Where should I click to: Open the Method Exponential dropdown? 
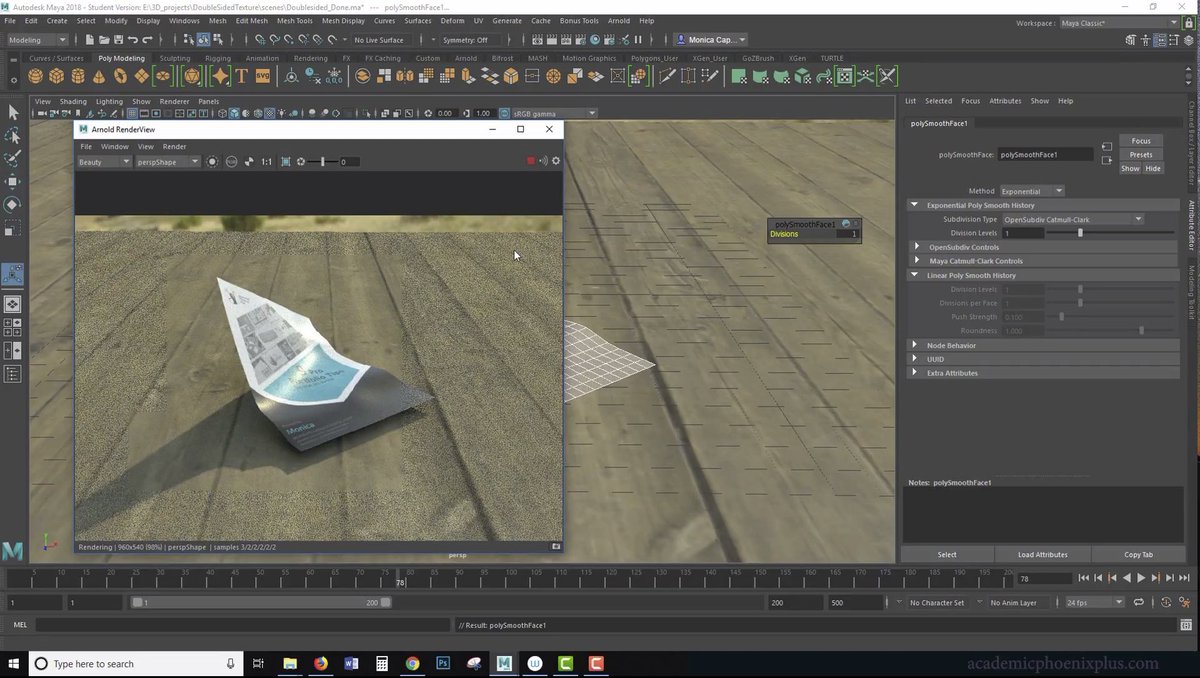coord(1031,191)
